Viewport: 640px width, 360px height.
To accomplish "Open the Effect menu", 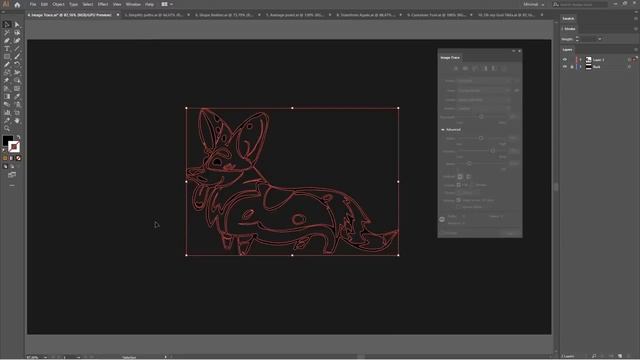I will 103,4.
